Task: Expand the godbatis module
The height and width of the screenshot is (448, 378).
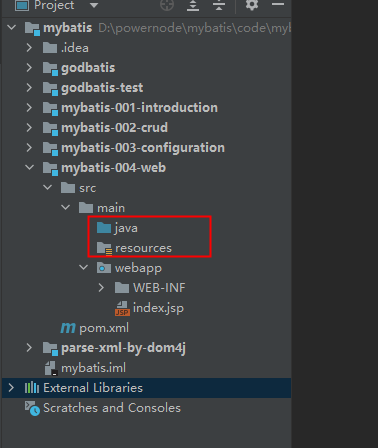Action: (x=29, y=68)
